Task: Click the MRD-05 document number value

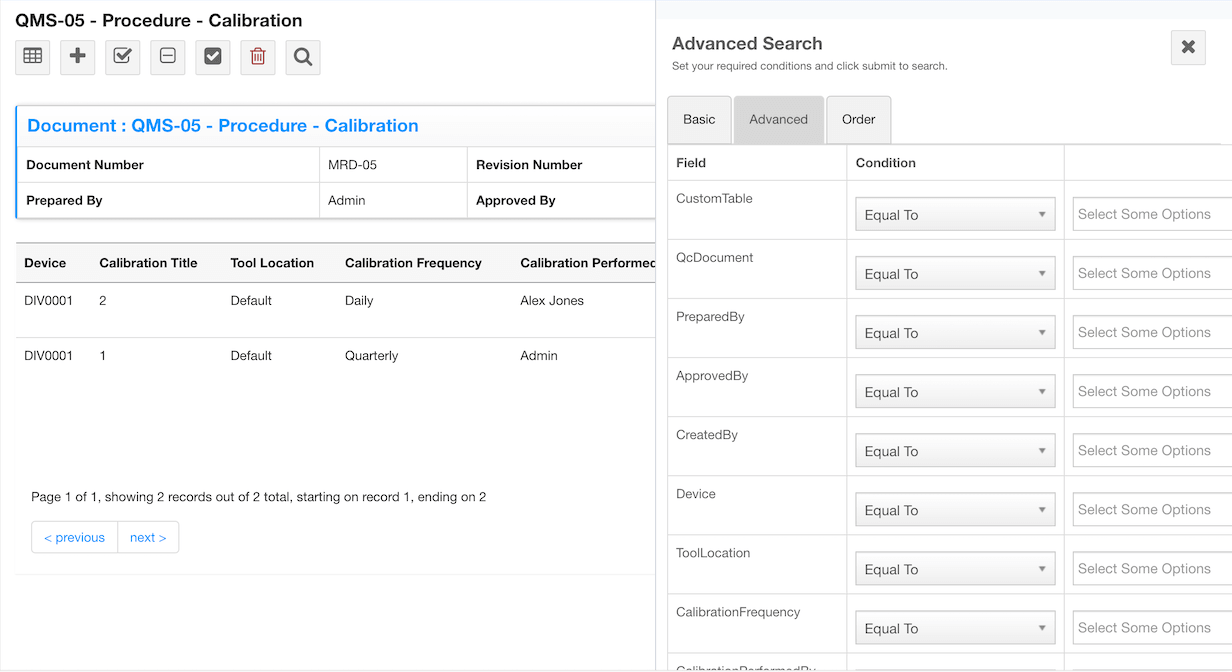Action: pos(352,165)
